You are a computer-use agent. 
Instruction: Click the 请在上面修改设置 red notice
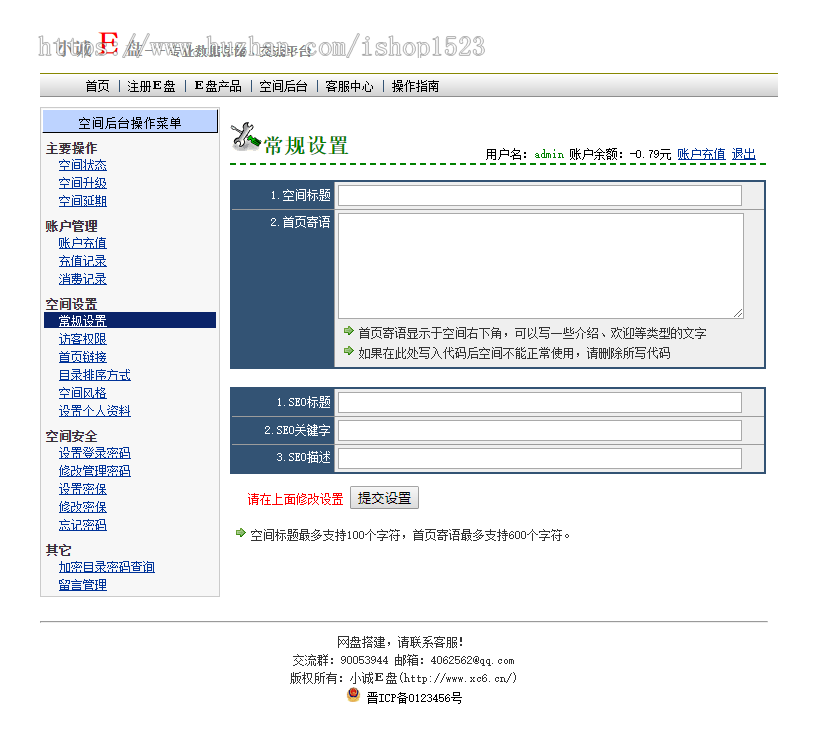pyautogui.click(x=295, y=499)
